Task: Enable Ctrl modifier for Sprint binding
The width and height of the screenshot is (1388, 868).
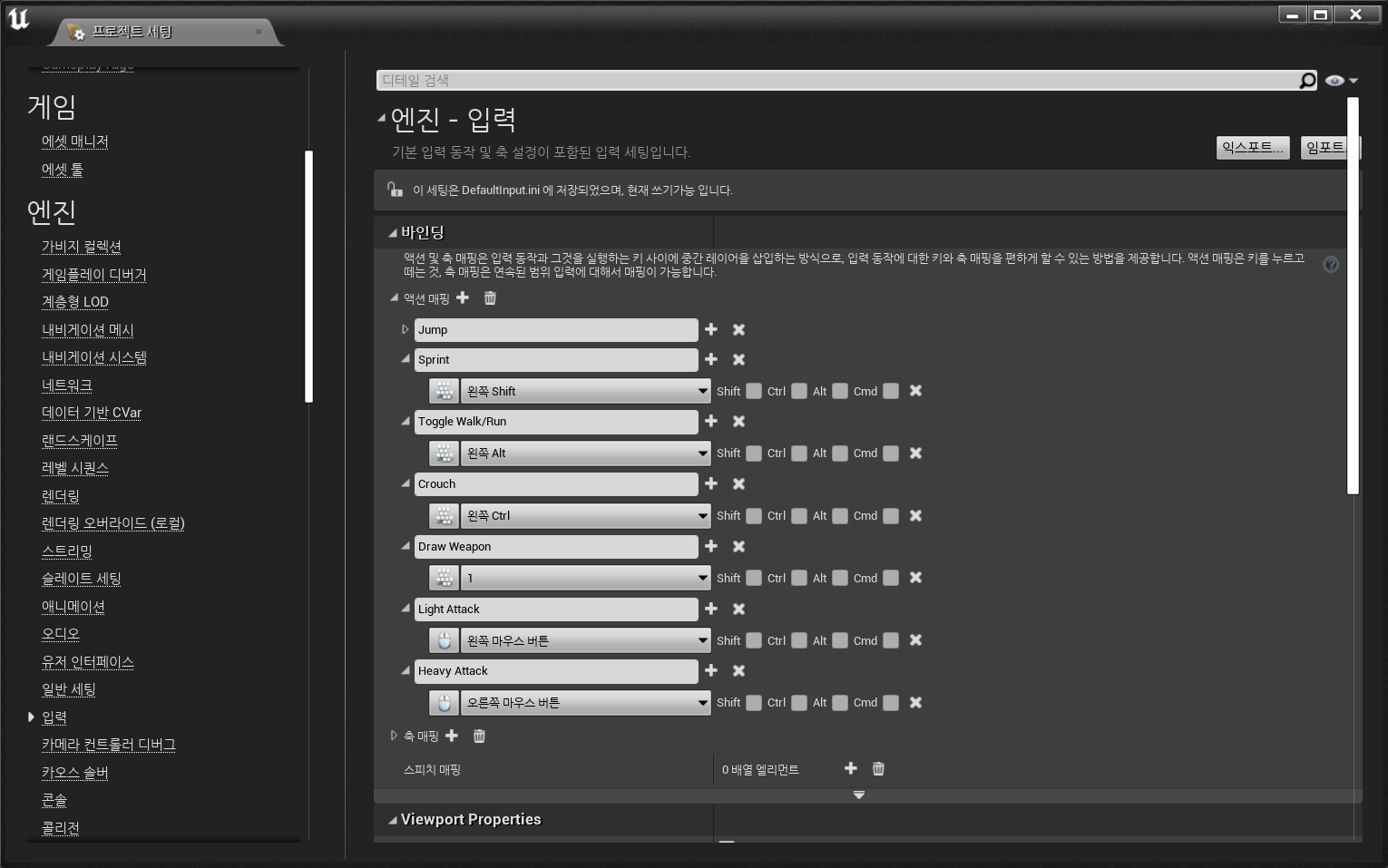Action: click(799, 391)
